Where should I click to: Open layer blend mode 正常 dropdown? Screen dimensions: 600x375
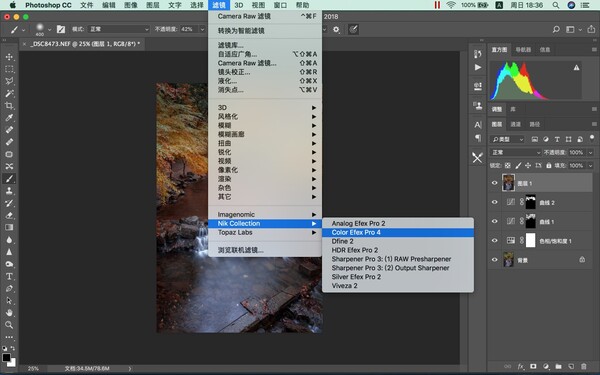pyautogui.click(x=515, y=152)
